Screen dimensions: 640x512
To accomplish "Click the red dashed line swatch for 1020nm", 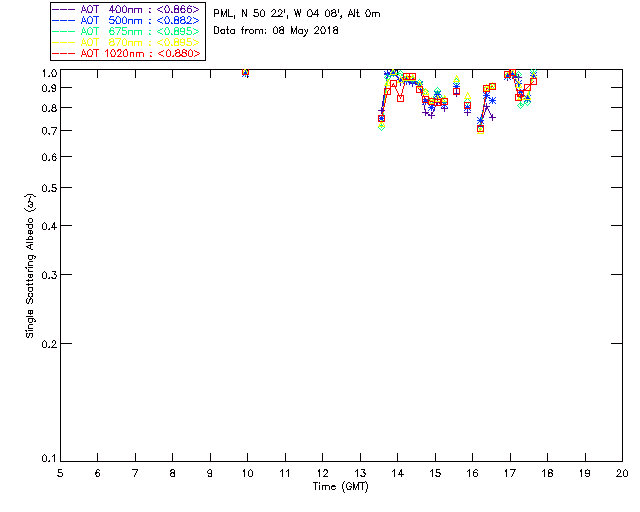I will pos(64,53).
